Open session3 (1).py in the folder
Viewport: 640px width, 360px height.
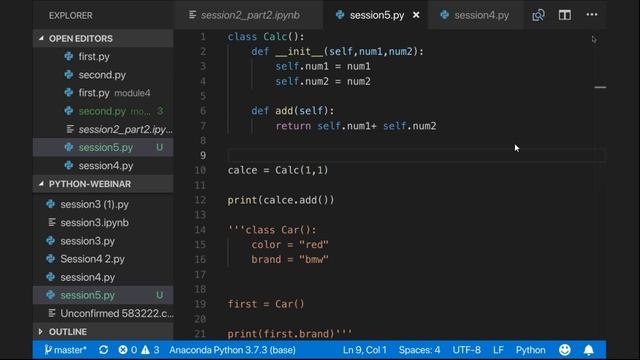[x=103, y=204]
